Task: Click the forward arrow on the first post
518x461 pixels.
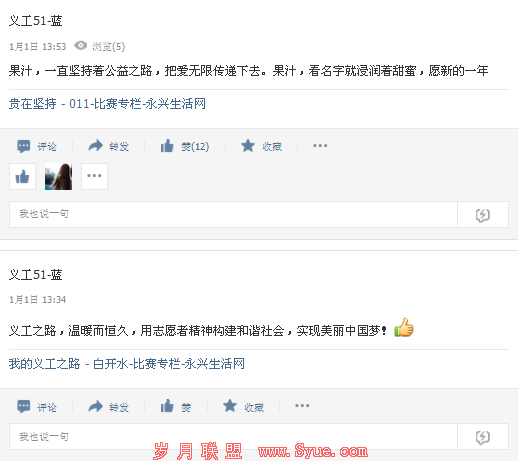Action: [96, 146]
